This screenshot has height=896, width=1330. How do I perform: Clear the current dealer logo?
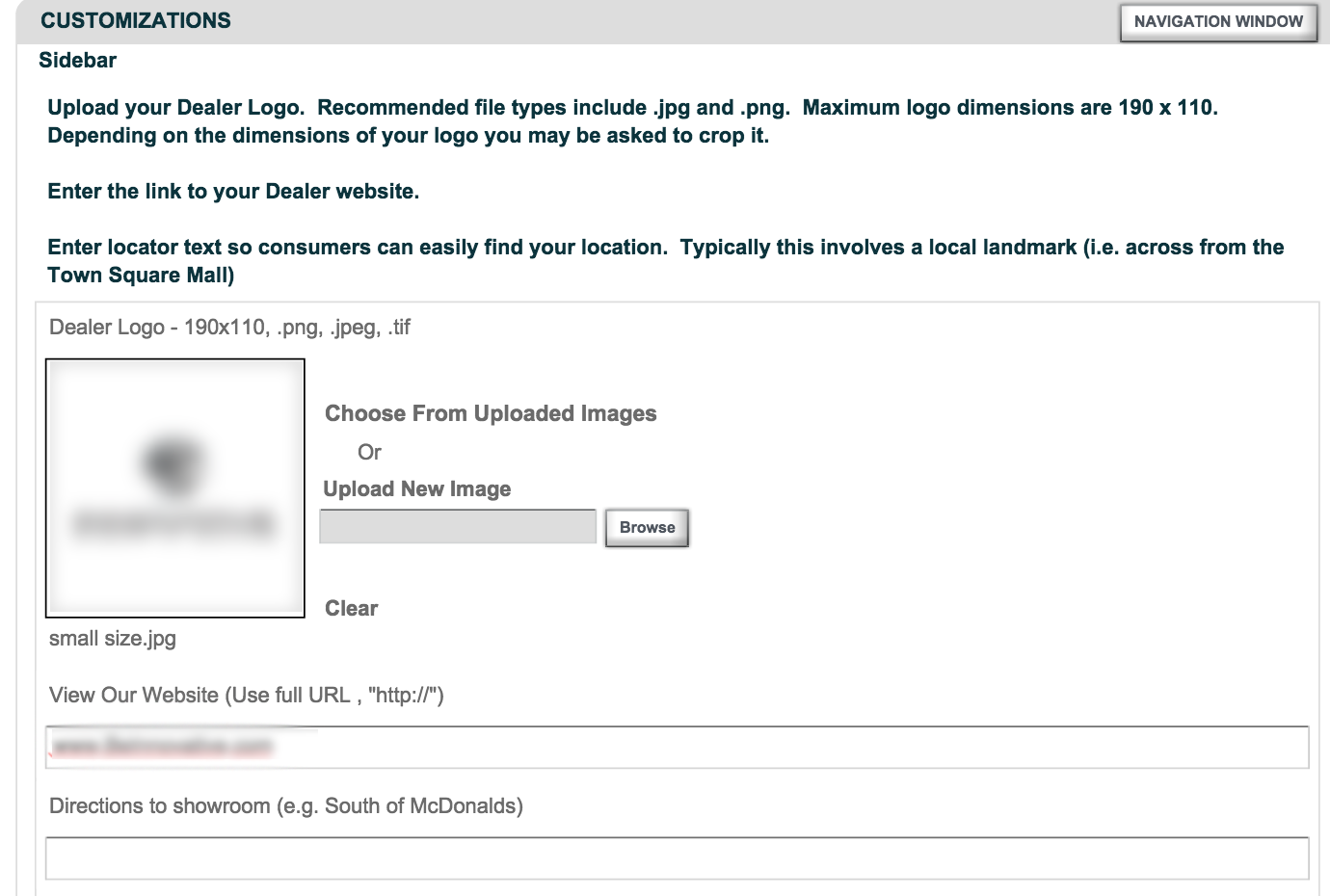pos(351,609)
